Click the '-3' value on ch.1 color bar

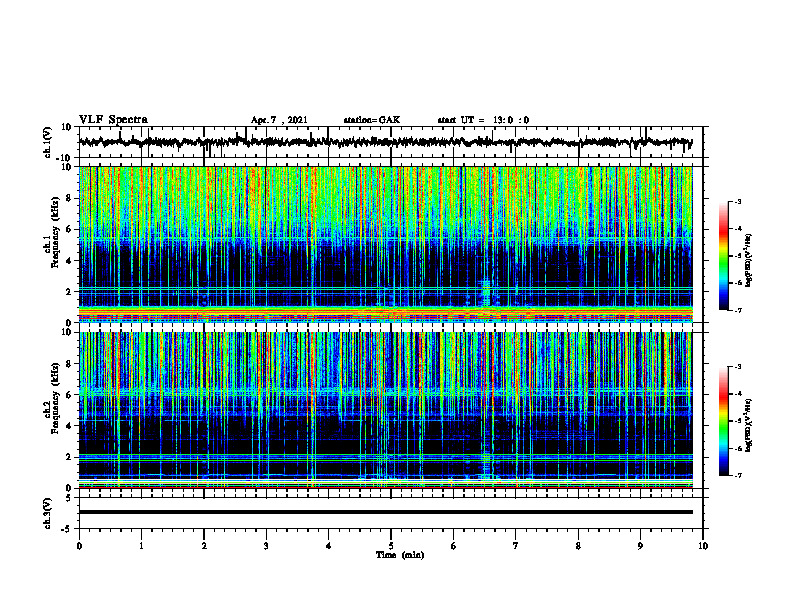(x=738, y=201)
